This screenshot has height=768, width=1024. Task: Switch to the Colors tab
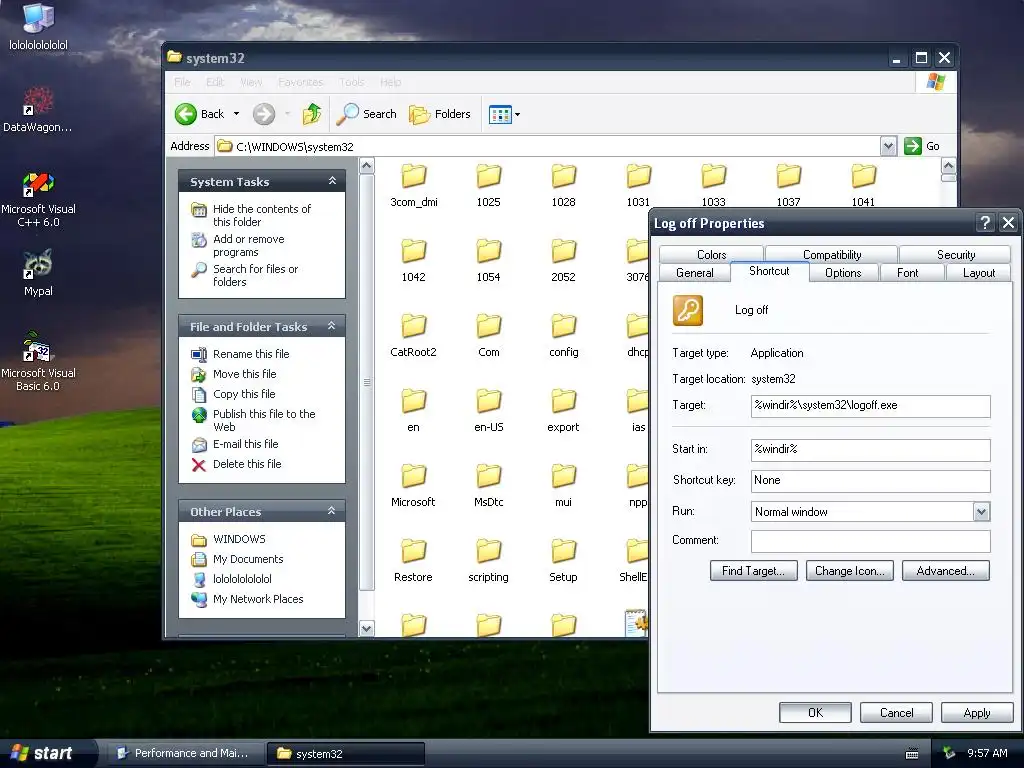click(x=711, y=255)
